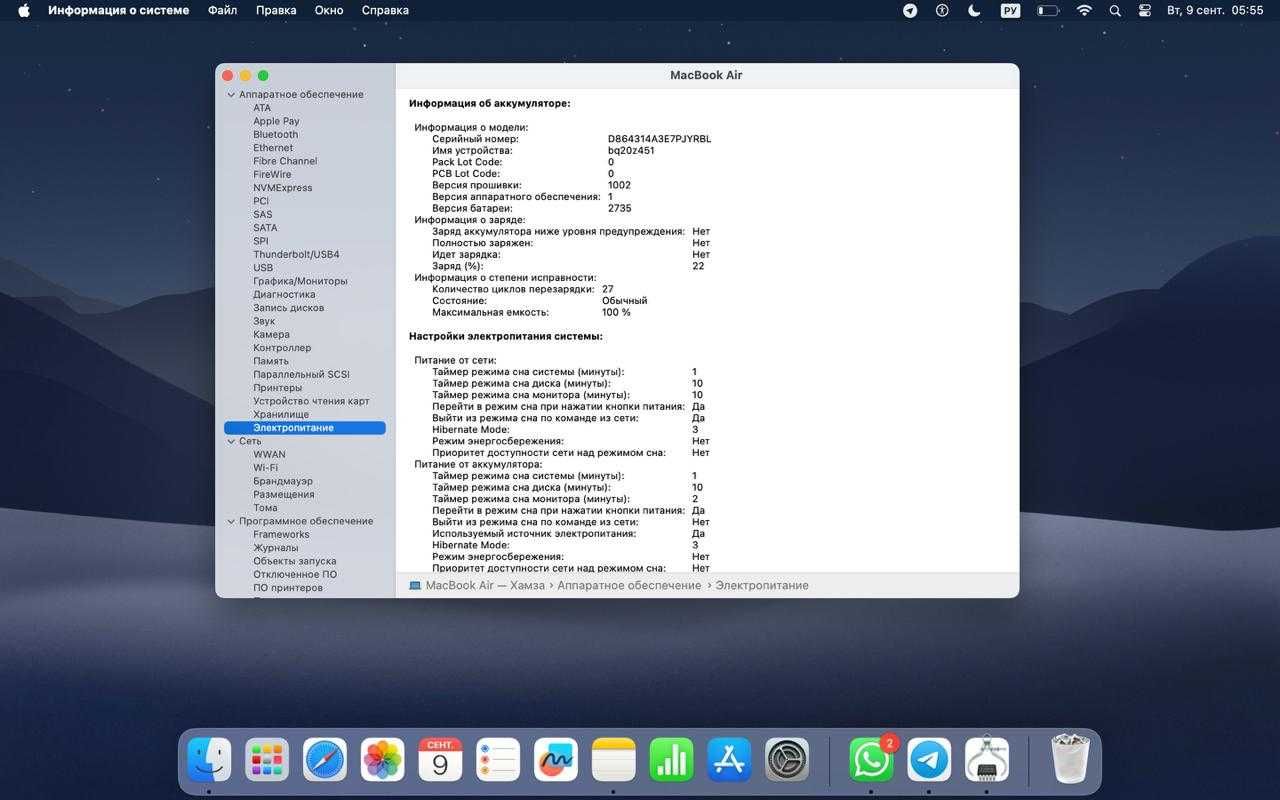Image resolution: width=1280 pixels, height=800 pixels.
Task: Collapse the Программное обеспечение section
Action: (x=231, y=521)
